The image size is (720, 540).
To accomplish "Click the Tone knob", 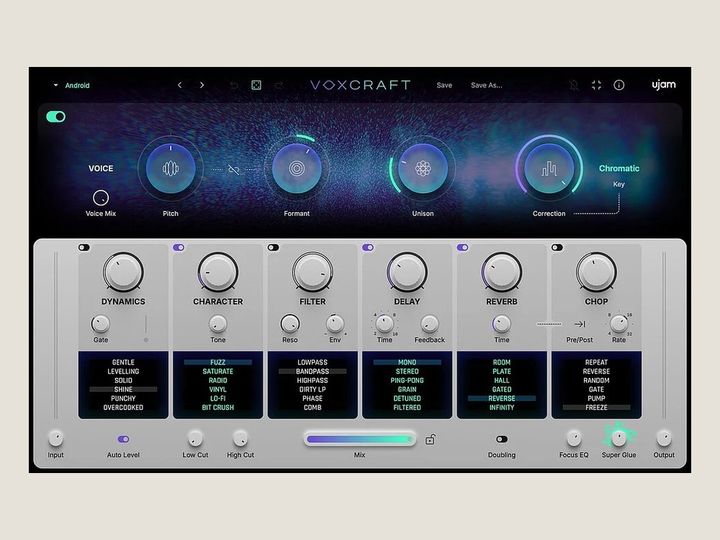I will 218,324.
